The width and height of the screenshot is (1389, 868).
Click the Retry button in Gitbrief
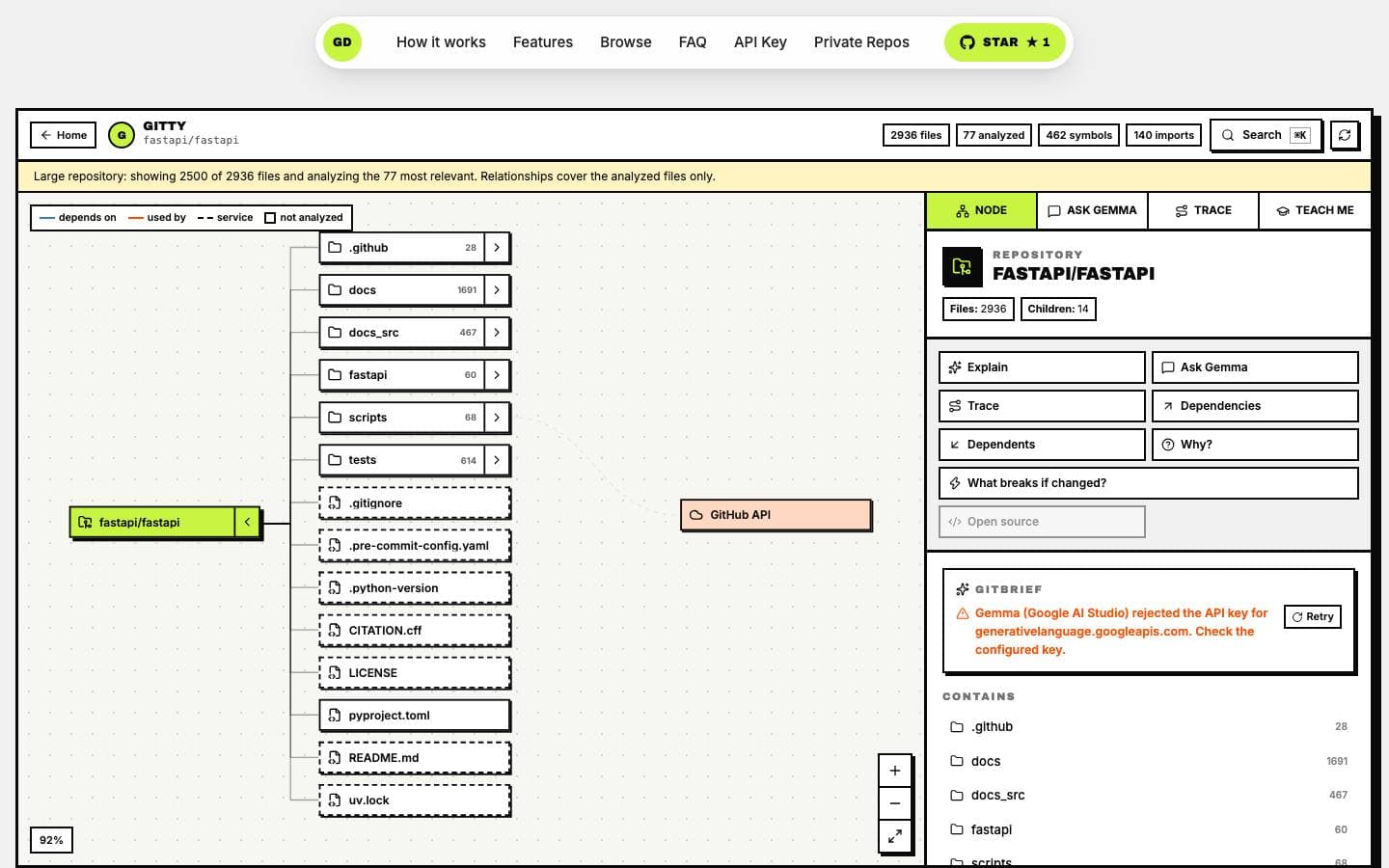click(x=1313, y=617)
